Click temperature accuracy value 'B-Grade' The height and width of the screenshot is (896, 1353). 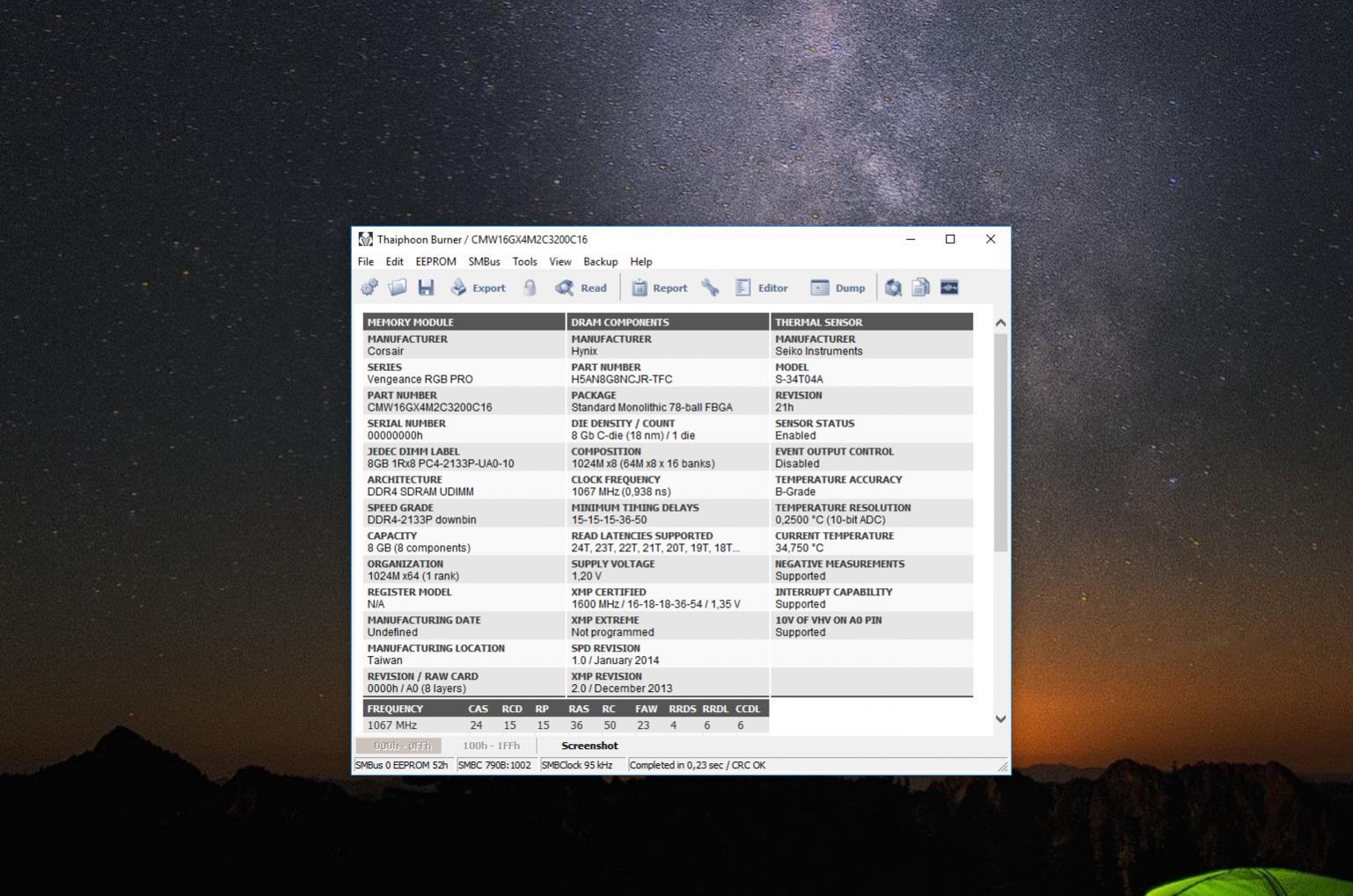(x=795, y=492)
